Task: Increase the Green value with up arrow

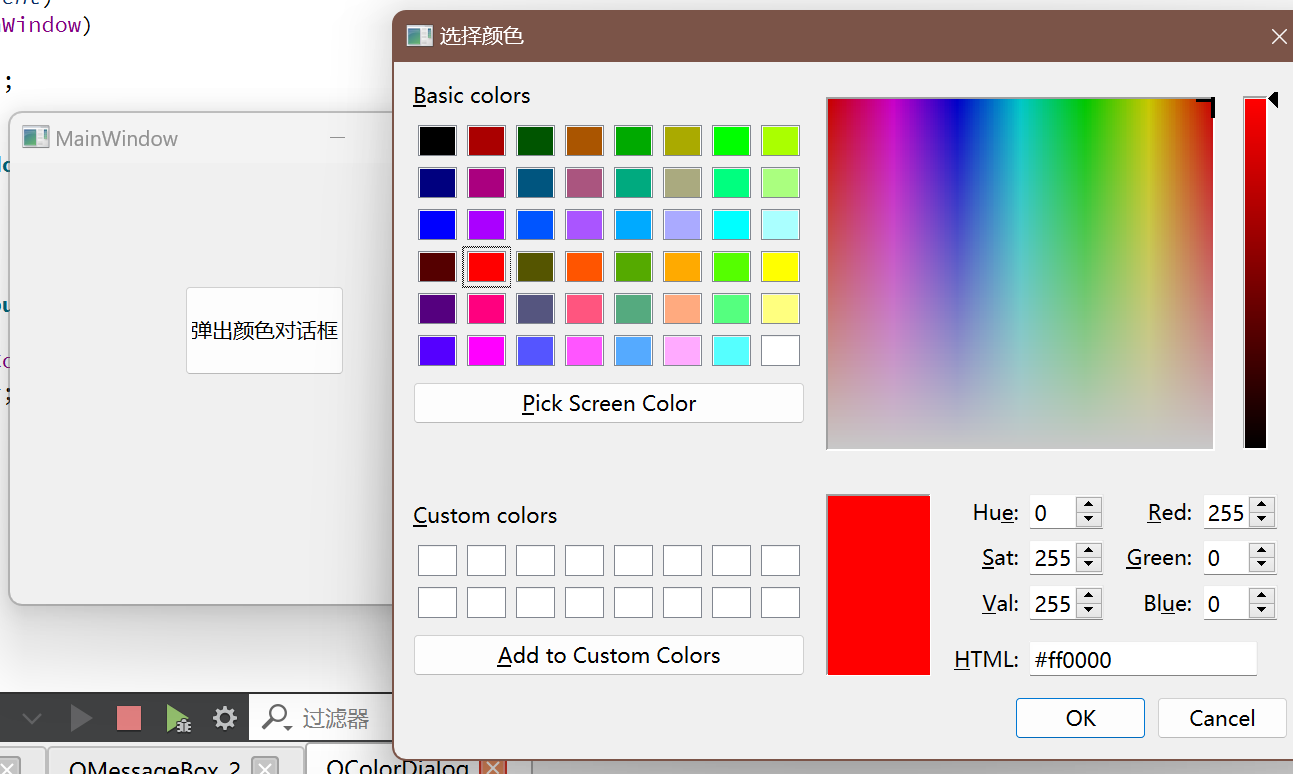Action: pyautogui.click(x=1263, y=551)
